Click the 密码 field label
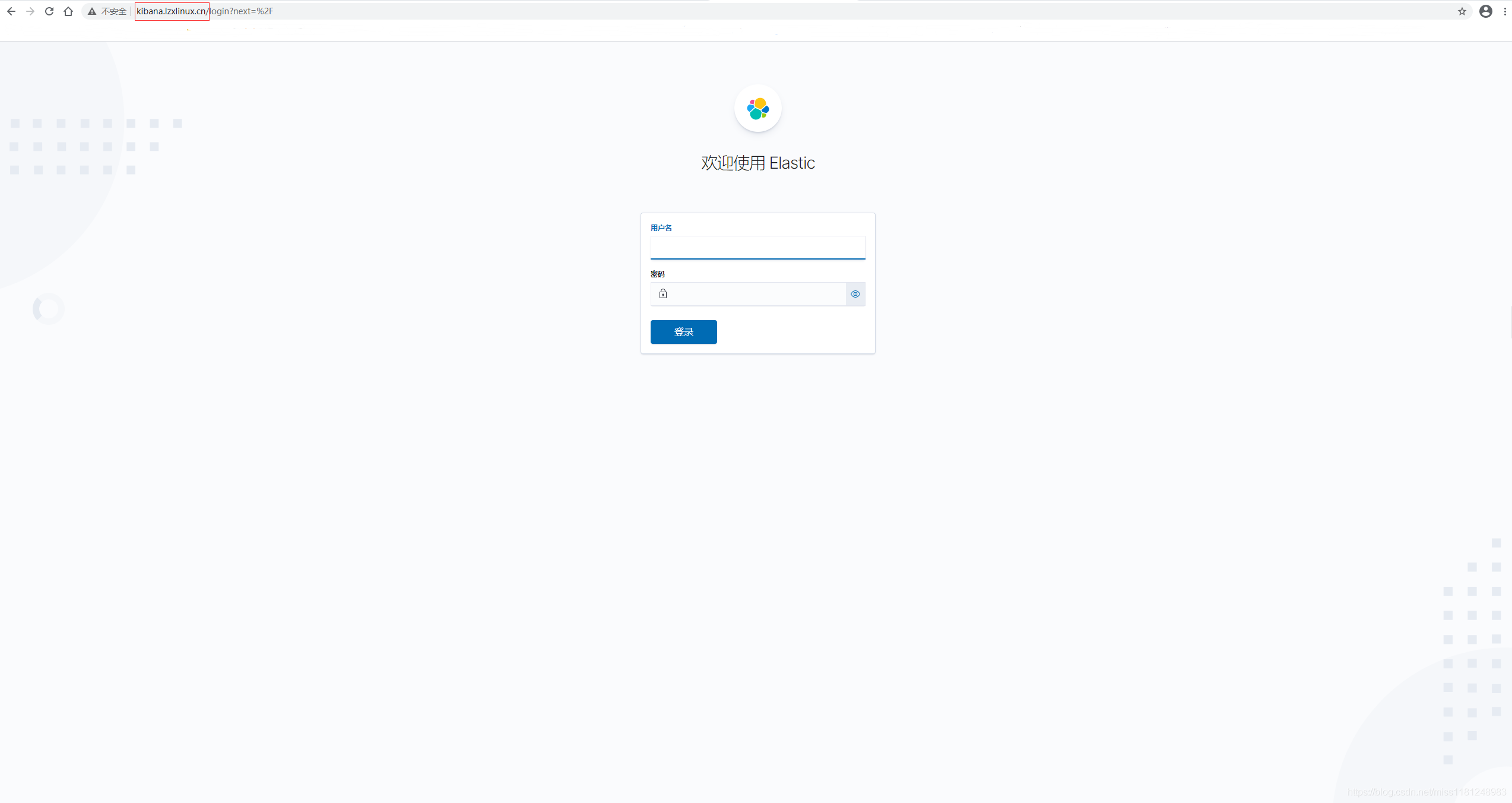 [658, 274]
